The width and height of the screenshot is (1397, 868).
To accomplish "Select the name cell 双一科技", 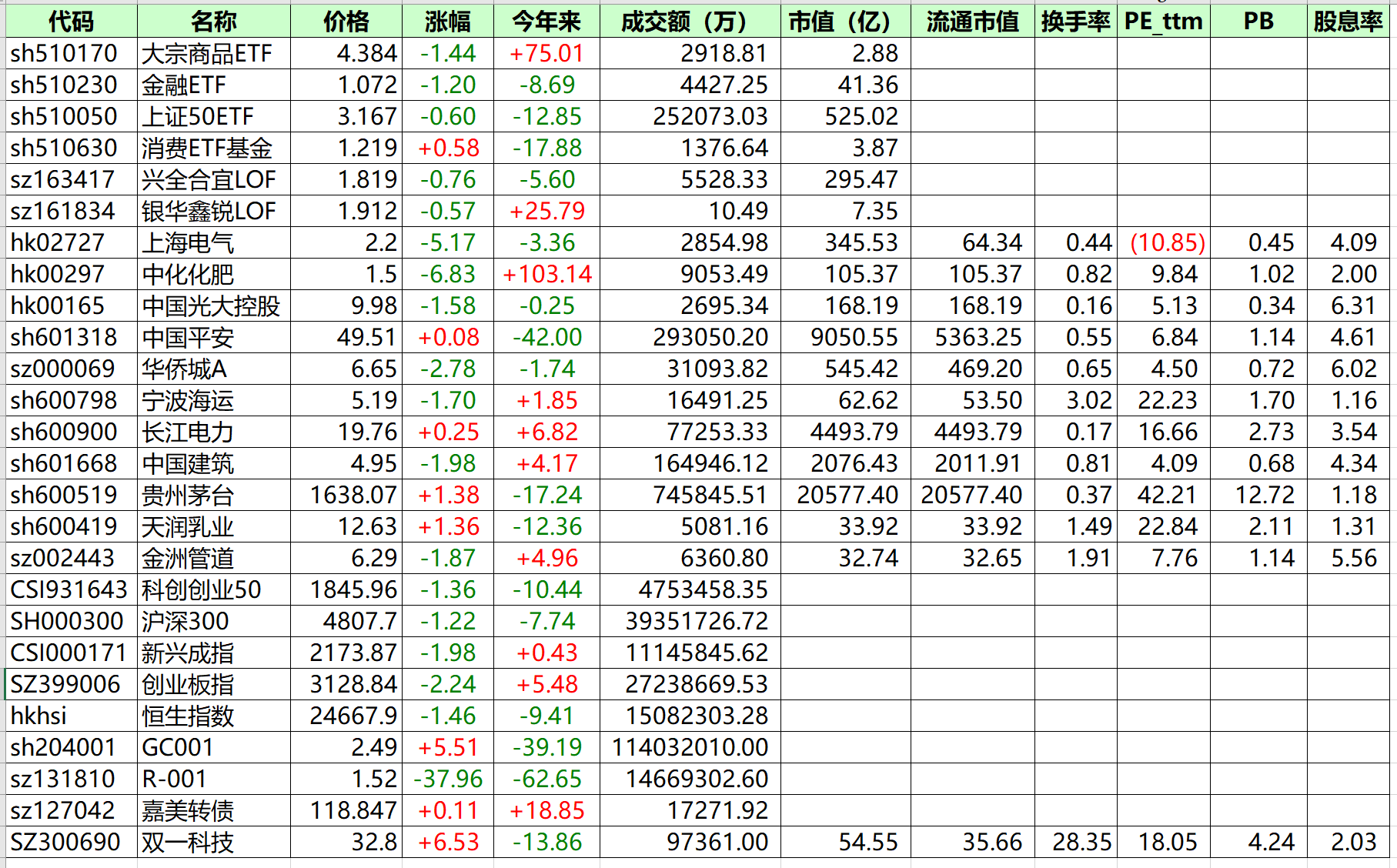I will coord(214,842).
